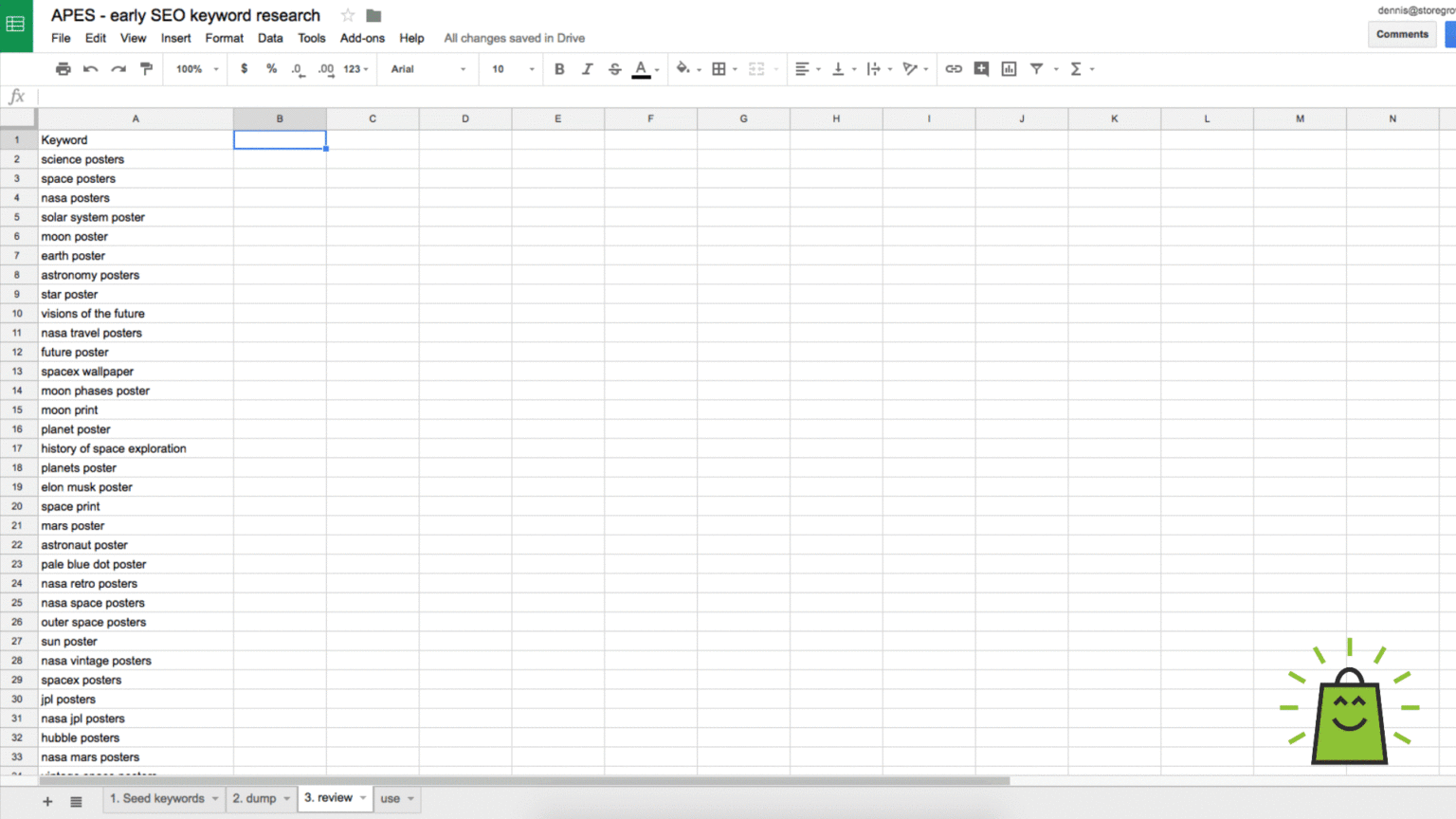Click the formula bar input
The height and width of the screenshot is (819, 1456).
point(379,96)
